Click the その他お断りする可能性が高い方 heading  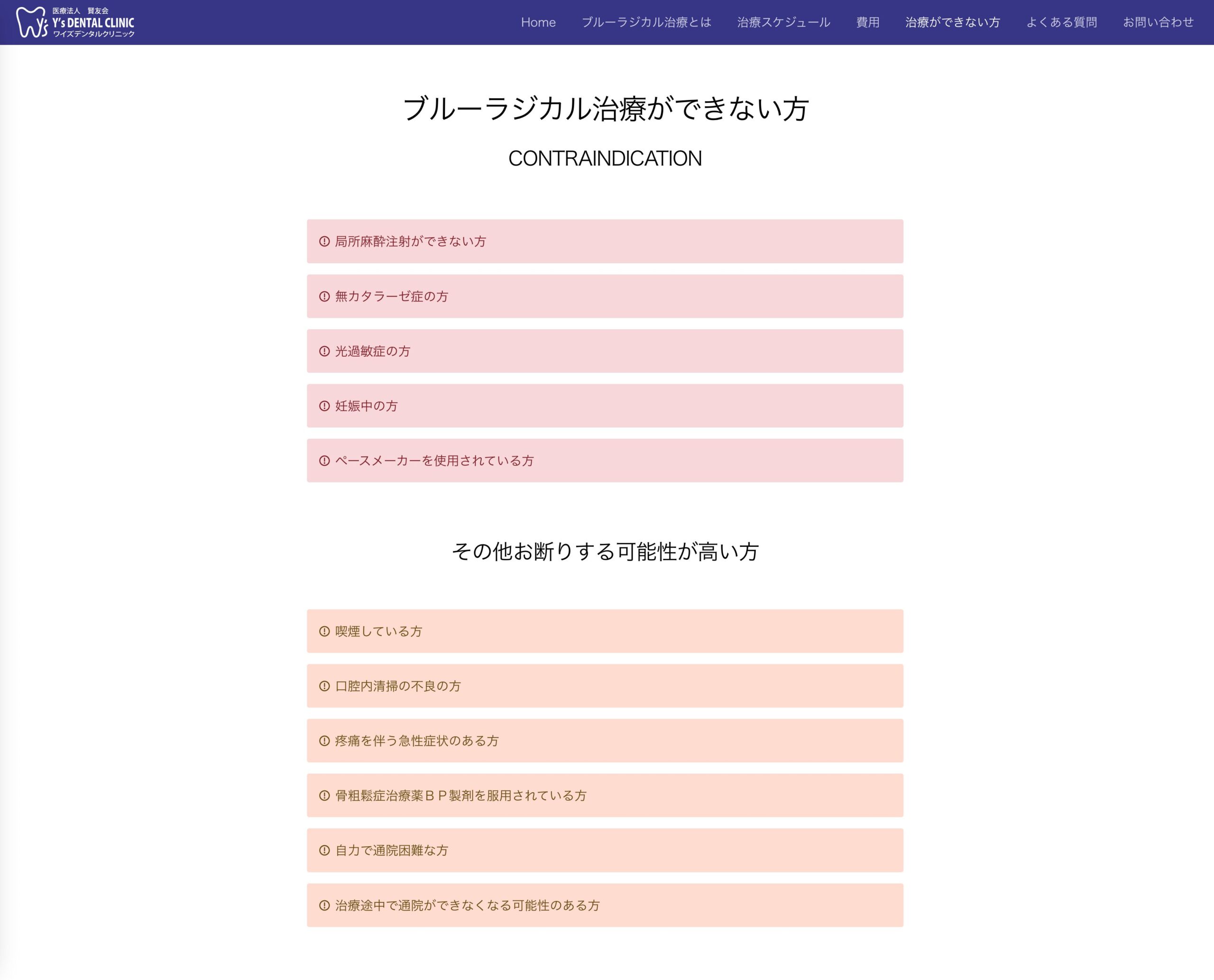(x=605, y=552)
